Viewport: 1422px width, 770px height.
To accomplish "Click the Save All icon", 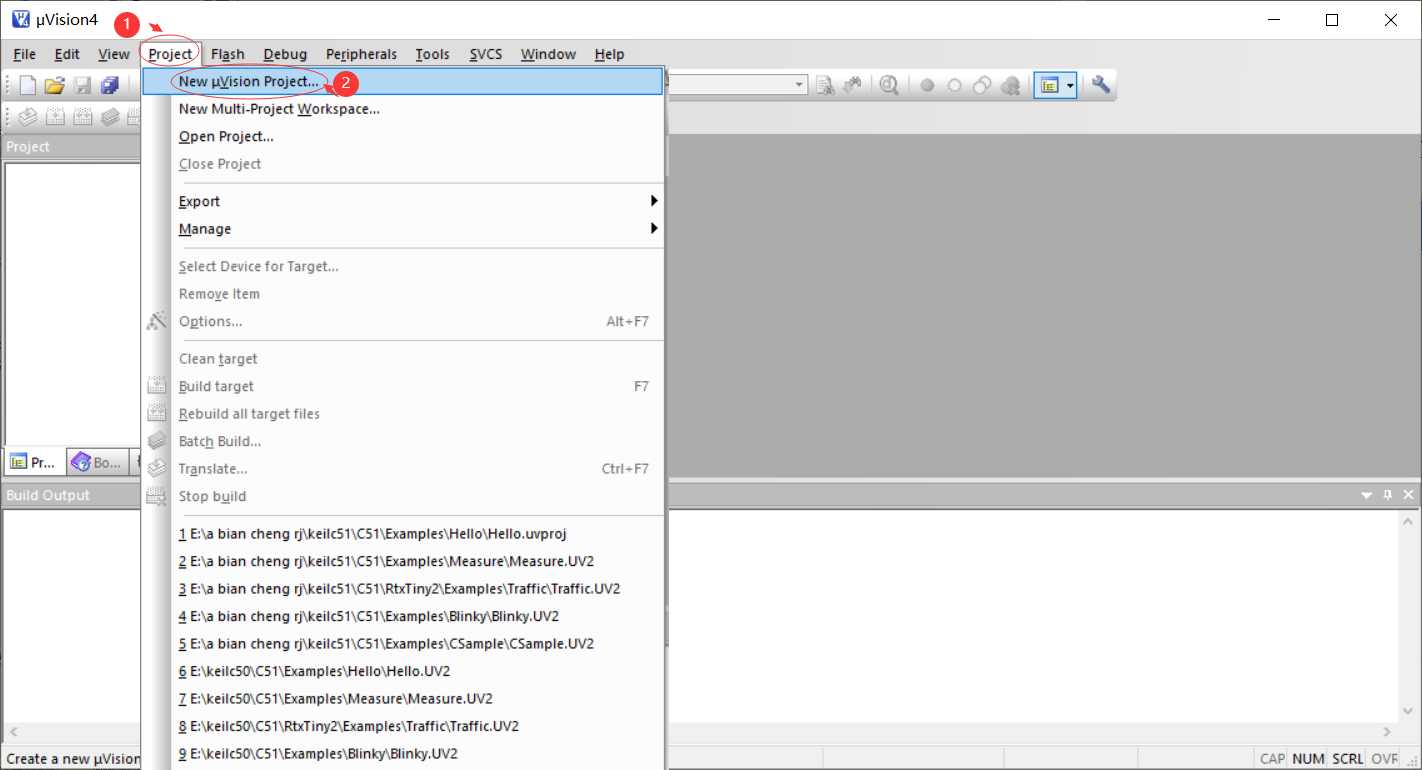I will [110, 86].
